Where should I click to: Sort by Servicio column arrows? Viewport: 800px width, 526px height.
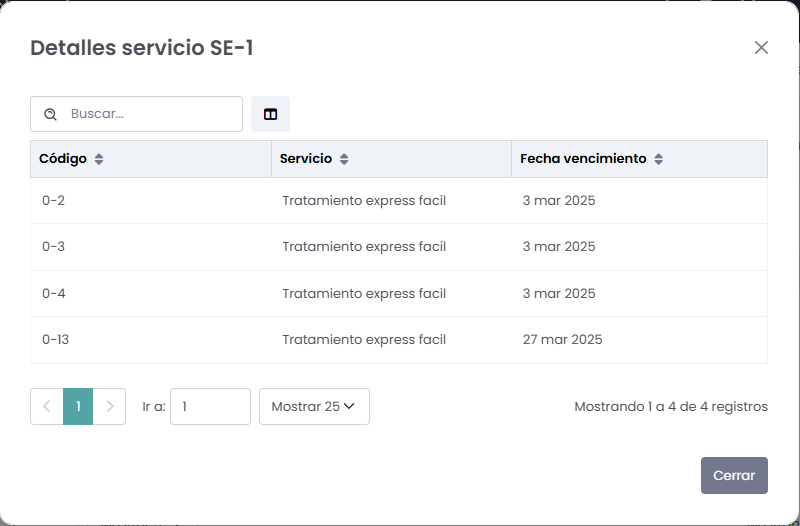click(344, 159)
